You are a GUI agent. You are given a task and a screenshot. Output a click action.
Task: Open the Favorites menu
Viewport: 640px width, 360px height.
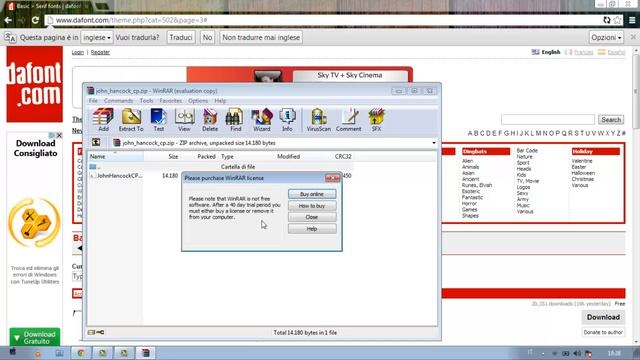[171, 101]
